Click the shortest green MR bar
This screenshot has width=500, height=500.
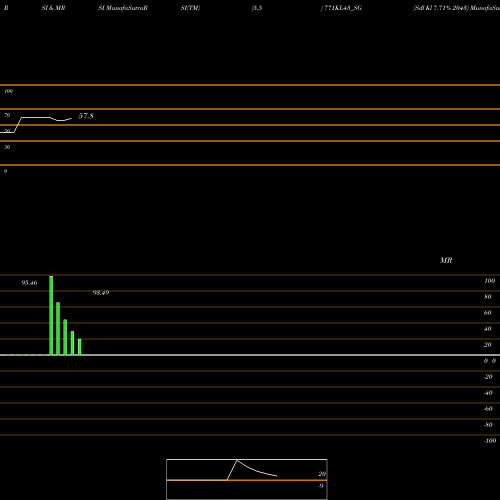point(80,347)
